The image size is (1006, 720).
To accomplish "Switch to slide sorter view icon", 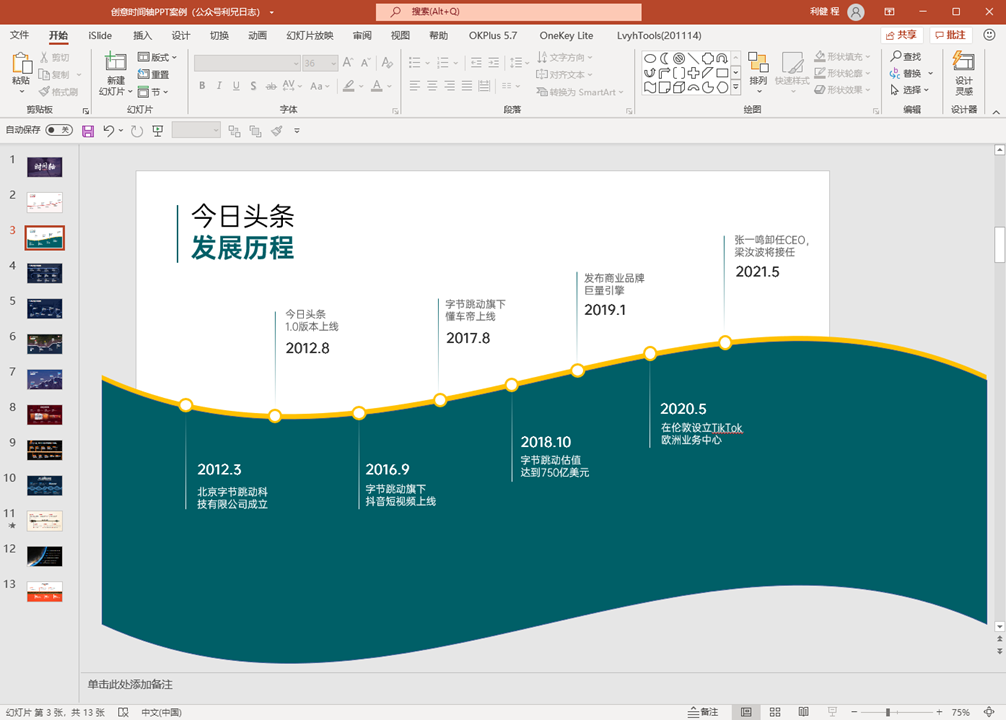I will point(775,712).
